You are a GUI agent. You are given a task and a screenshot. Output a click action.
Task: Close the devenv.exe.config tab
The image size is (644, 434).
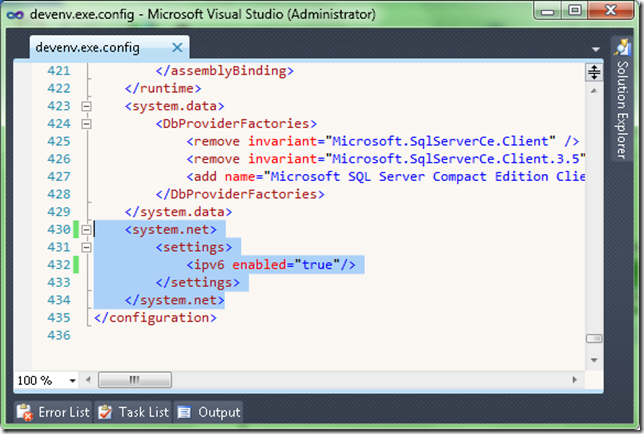click(x=177, y=48)
